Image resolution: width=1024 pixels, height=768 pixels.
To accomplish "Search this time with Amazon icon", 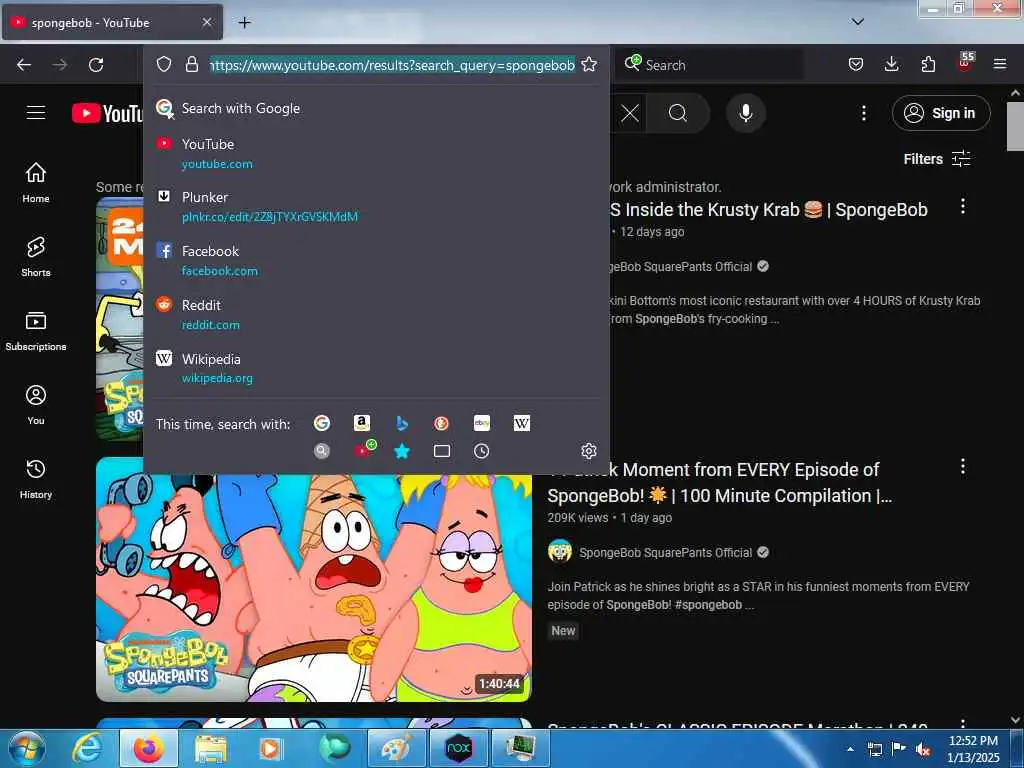I will [362, 423].
